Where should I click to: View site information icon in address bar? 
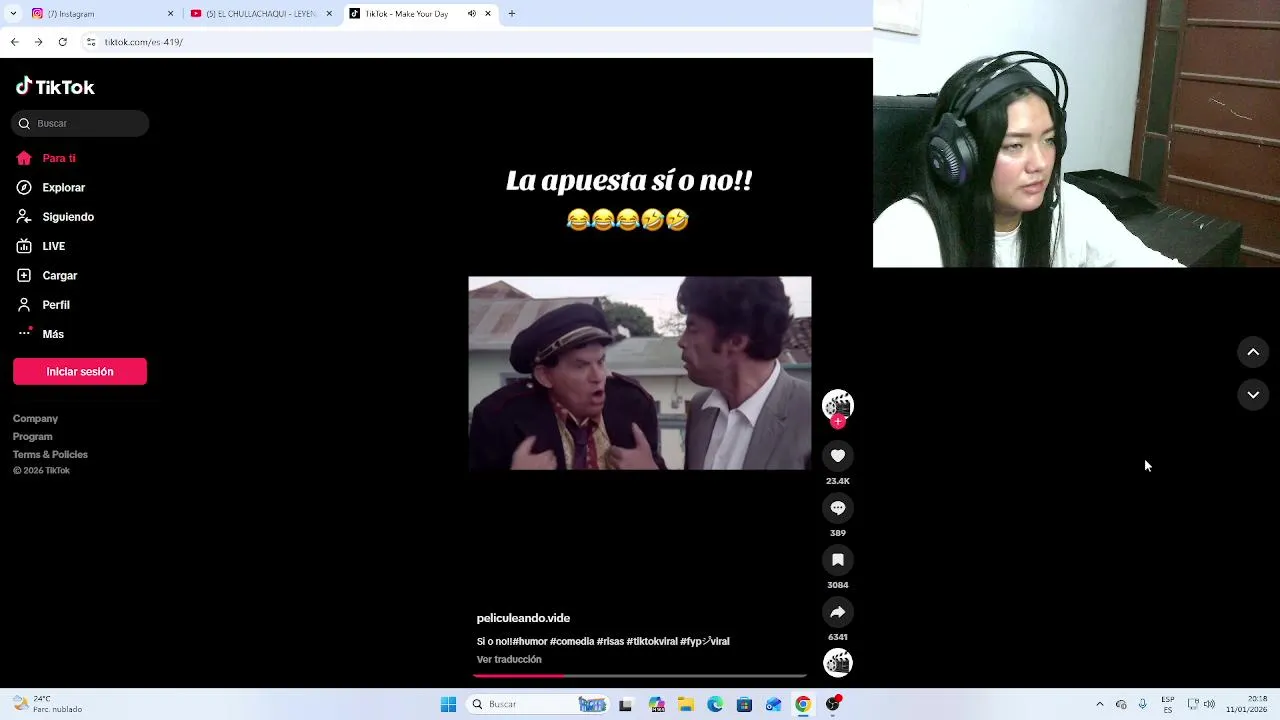(91, 42)
